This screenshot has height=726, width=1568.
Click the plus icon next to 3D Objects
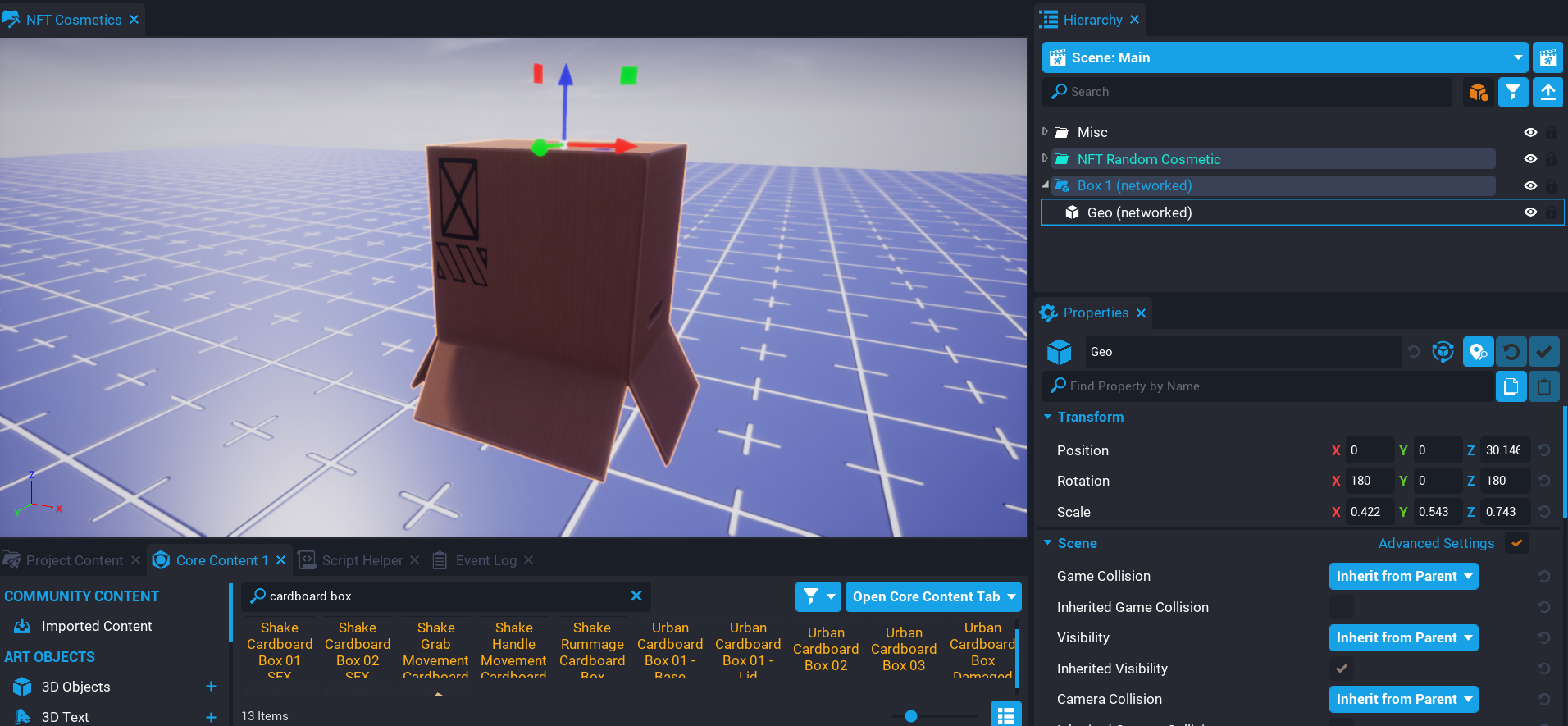tap(211, 687)
